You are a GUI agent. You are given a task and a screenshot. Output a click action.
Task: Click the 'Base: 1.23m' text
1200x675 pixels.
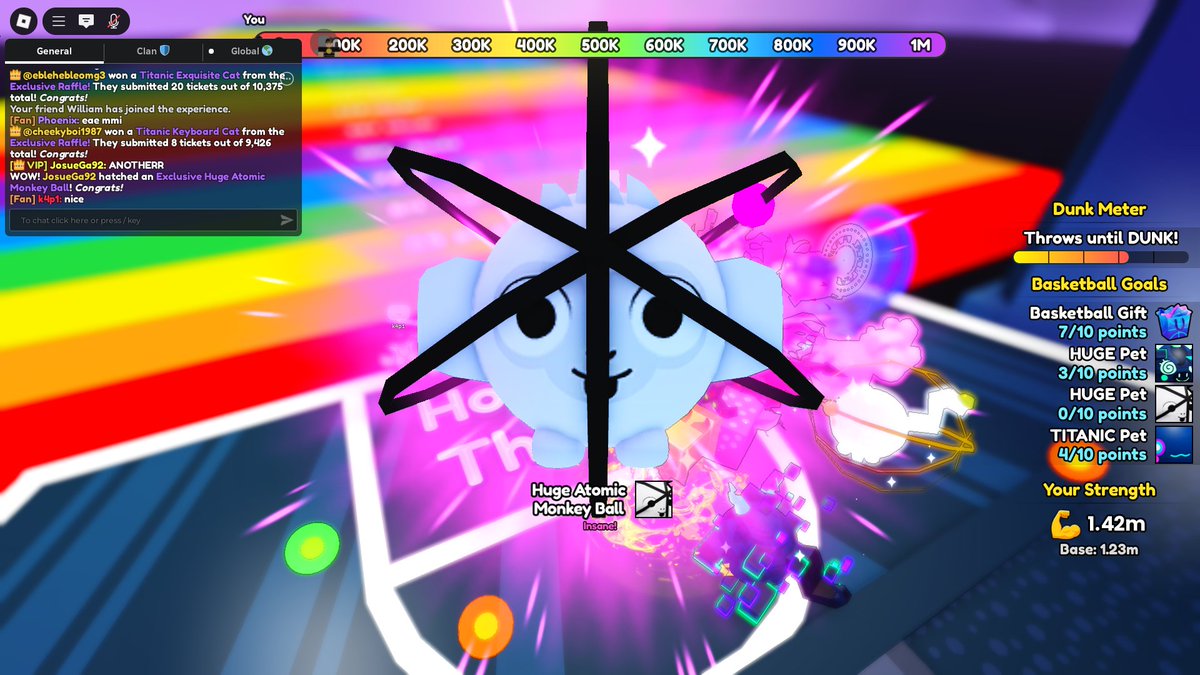coord(1099,549)
